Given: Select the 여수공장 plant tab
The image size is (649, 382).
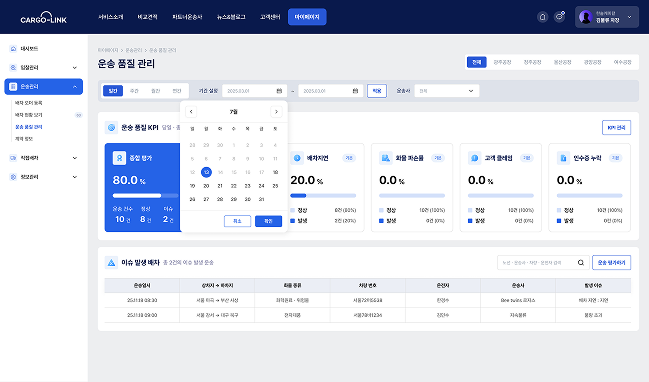Looking at the screenshot, I should point(623,62).
